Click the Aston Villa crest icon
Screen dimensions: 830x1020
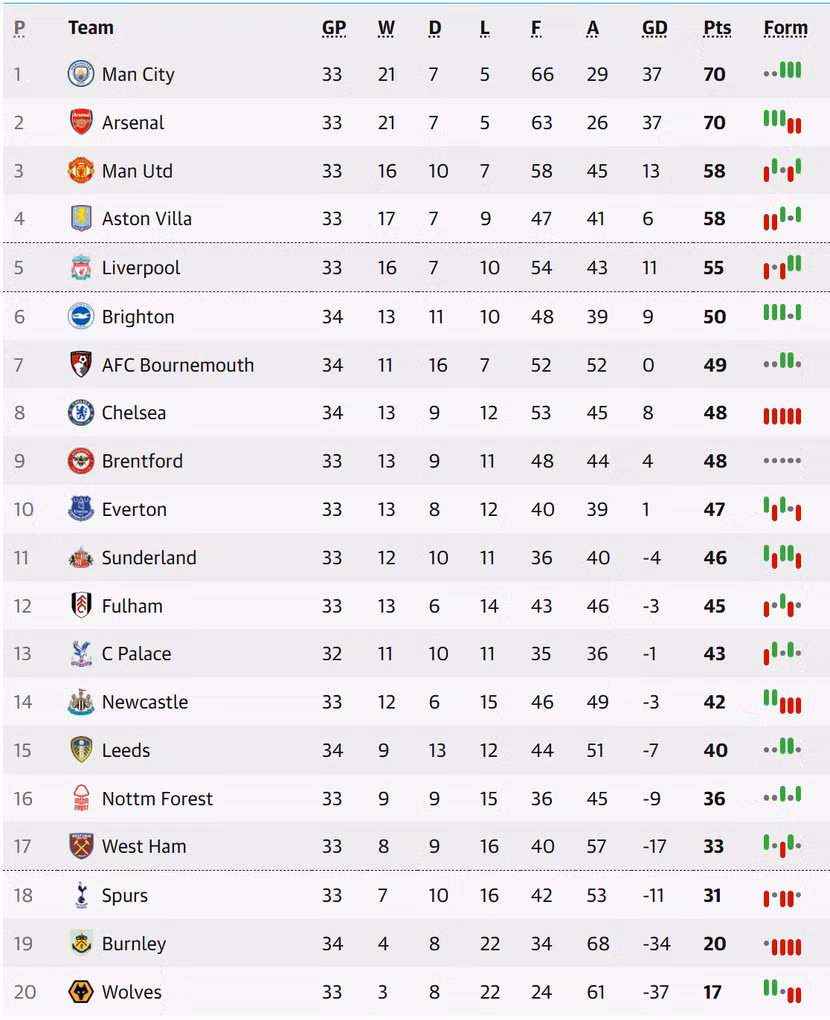[81, 219]
